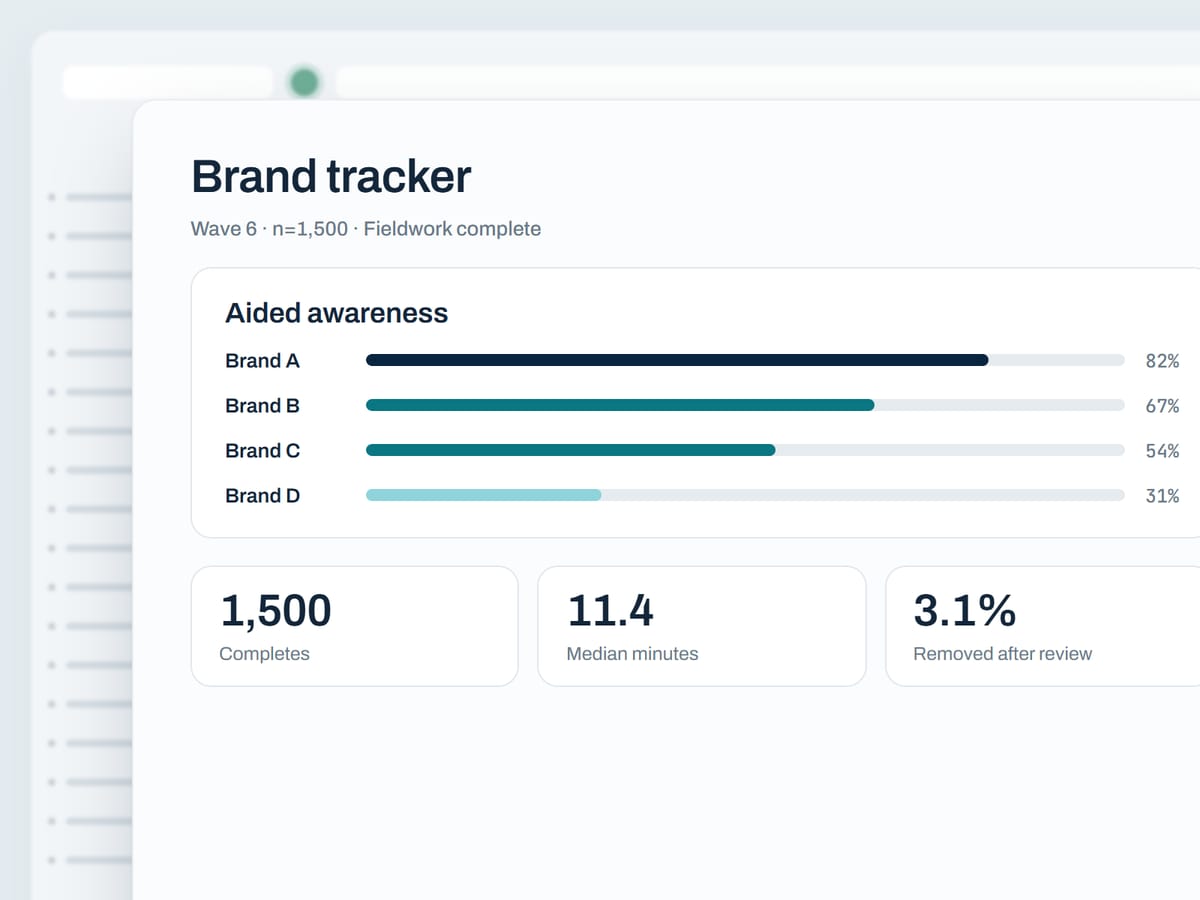The width and height of the screenshot is (1200, 900).
Task: Select the Brand B label
Action: pos(262,406)
